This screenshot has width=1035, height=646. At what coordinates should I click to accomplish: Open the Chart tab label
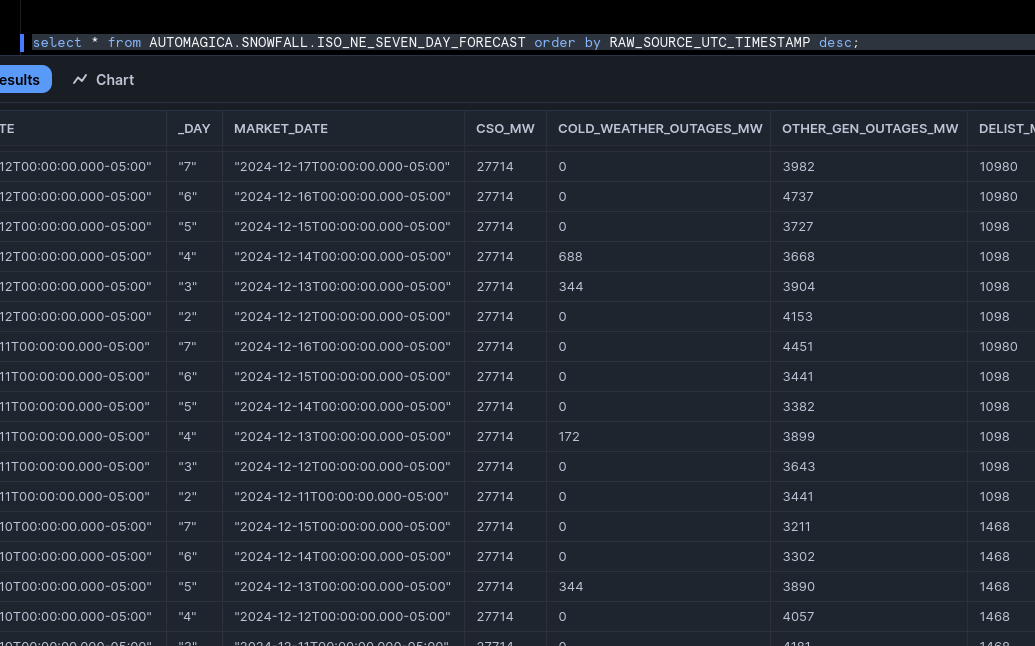[x=115, y=80]
